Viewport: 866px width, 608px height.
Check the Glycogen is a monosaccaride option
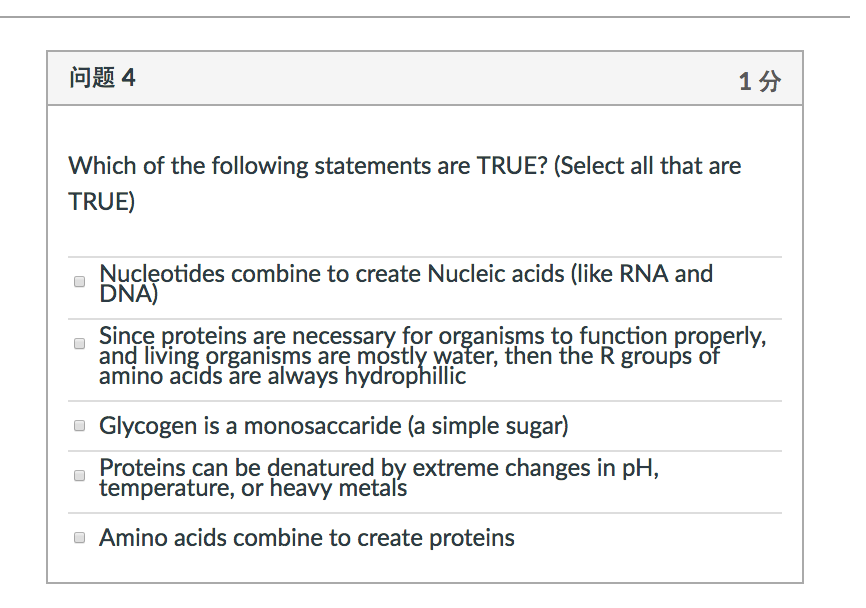pos(79,424)
